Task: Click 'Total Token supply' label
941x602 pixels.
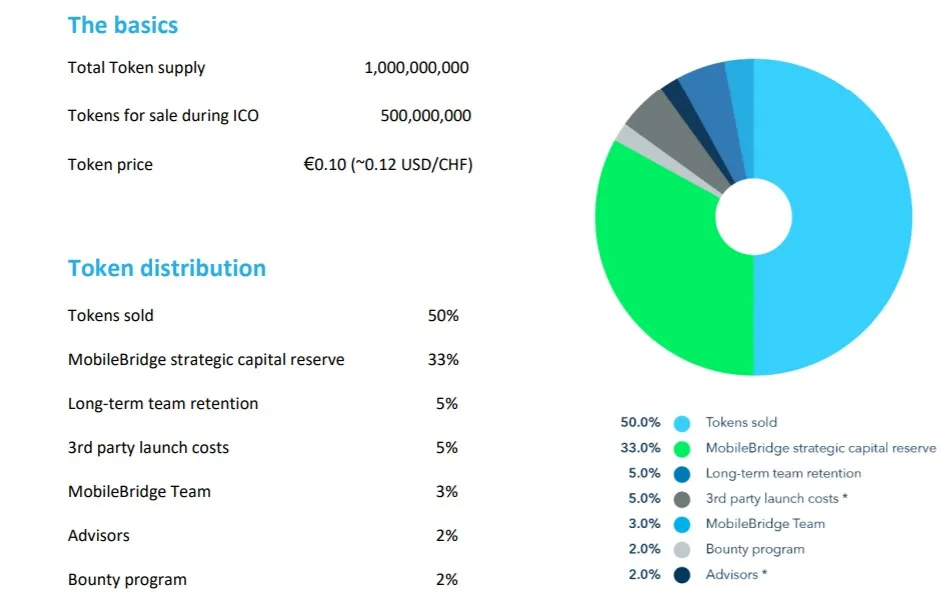Action: point(136,68)
